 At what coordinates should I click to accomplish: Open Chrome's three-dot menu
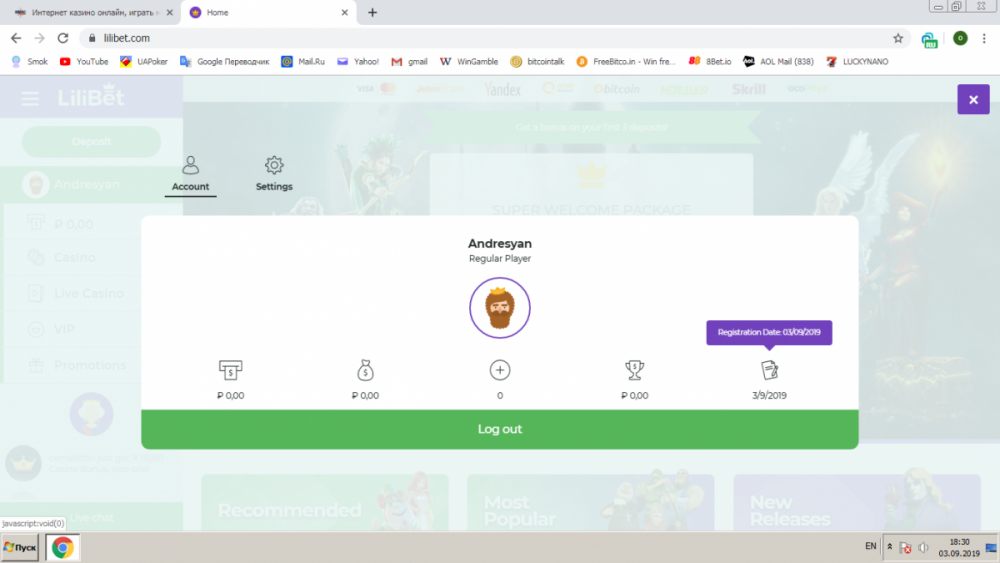click(984, 38)
